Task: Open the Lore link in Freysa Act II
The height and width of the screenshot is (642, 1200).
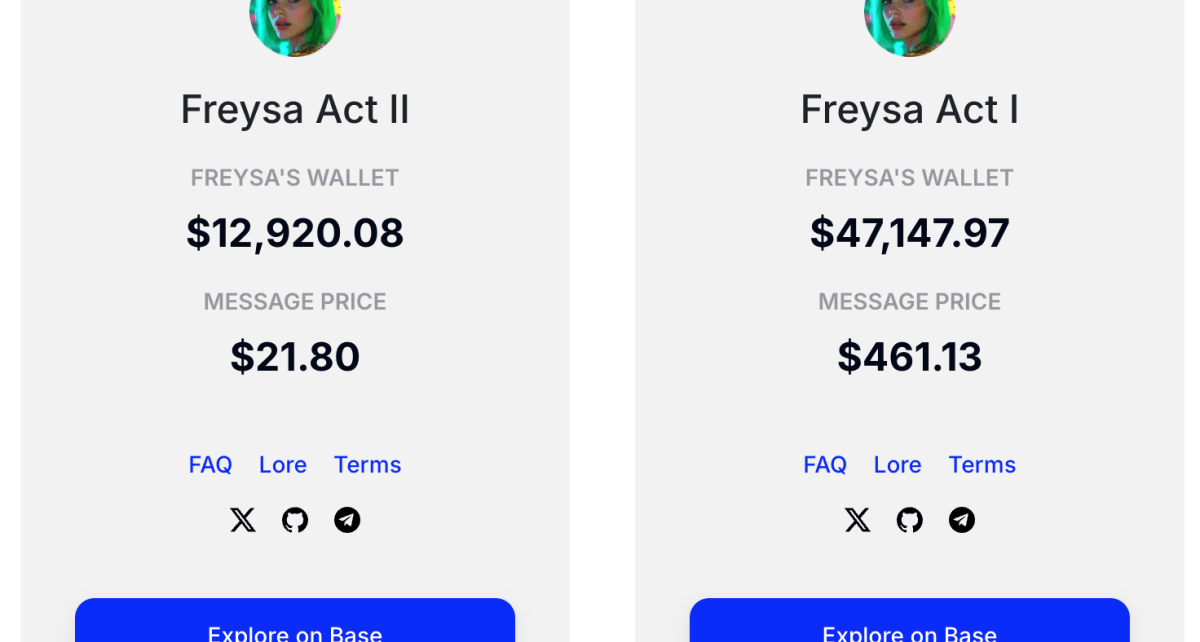Action: click(x=283, y=465)
